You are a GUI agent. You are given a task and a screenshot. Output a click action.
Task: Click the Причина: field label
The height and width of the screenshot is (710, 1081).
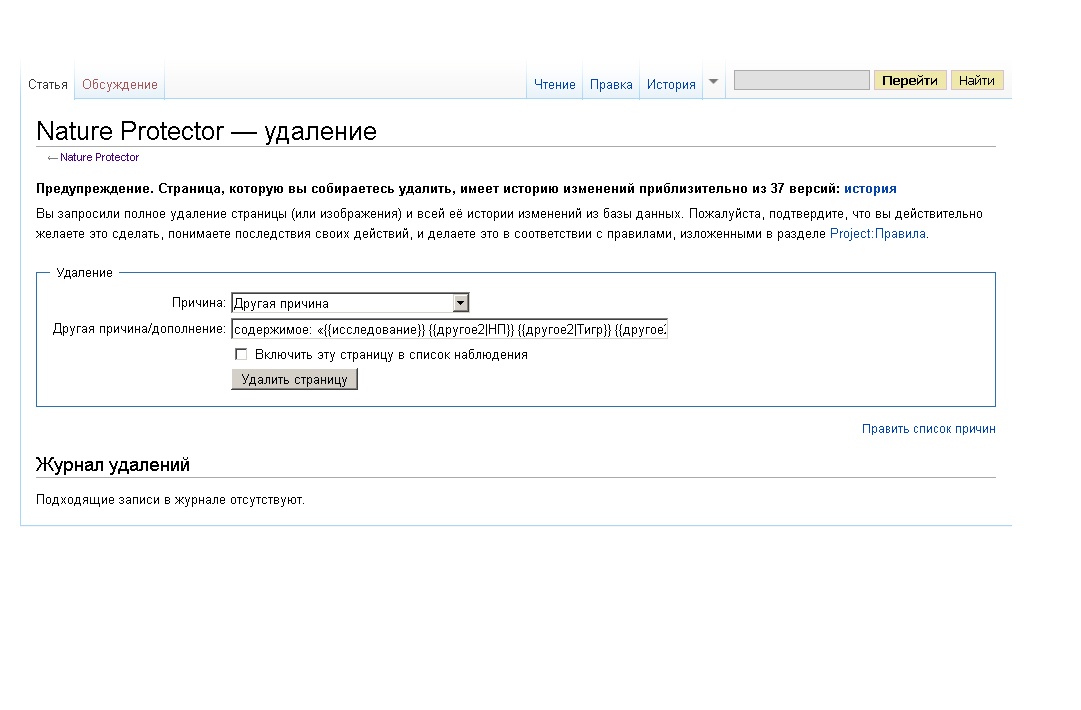(x=199, y=303)
